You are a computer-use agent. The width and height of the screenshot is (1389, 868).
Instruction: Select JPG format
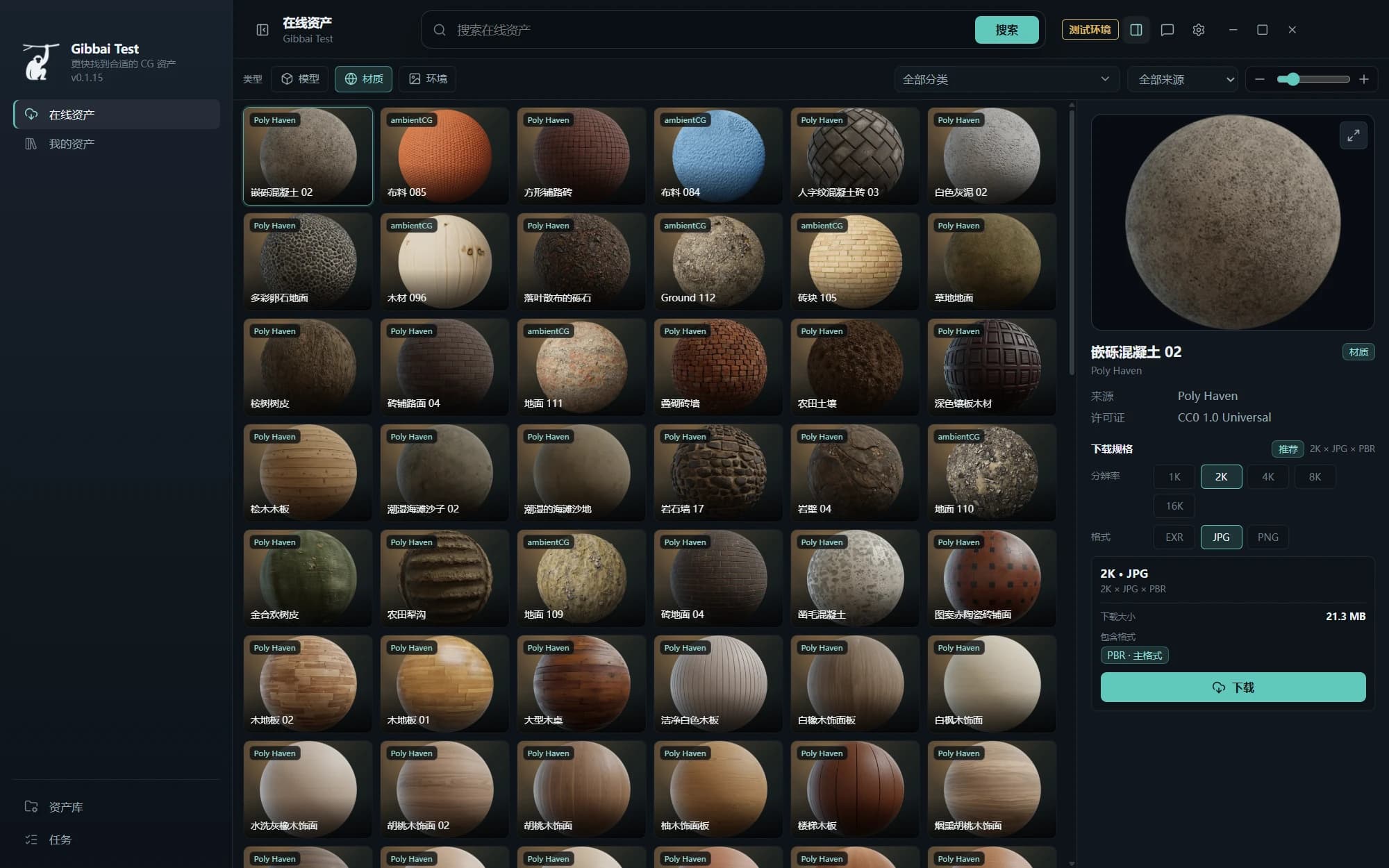(x=1221, y=537)
